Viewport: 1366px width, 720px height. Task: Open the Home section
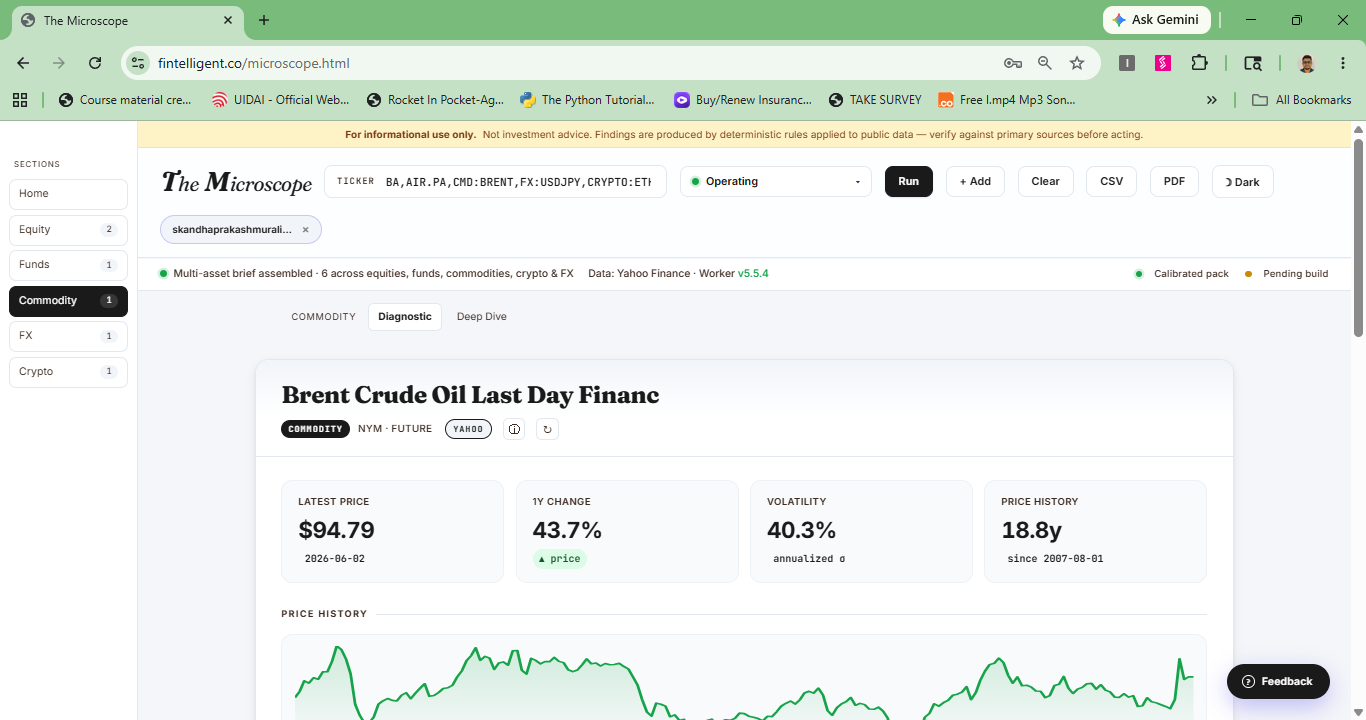pos(68,194)
